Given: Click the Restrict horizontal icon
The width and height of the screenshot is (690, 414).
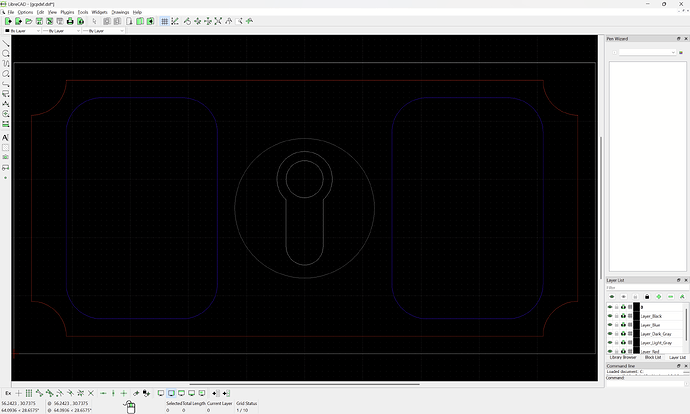Looking at the screenshot, I should [x=103, y=393].
